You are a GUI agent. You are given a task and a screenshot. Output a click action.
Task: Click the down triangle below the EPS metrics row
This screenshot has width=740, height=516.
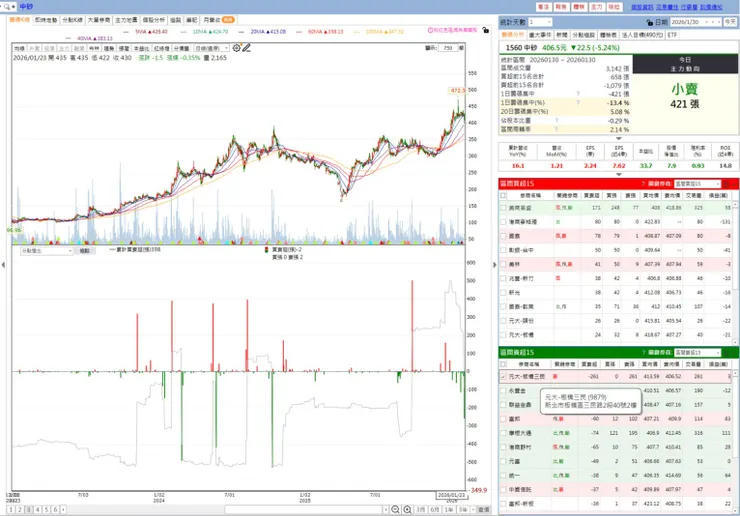tap(619, 175)
